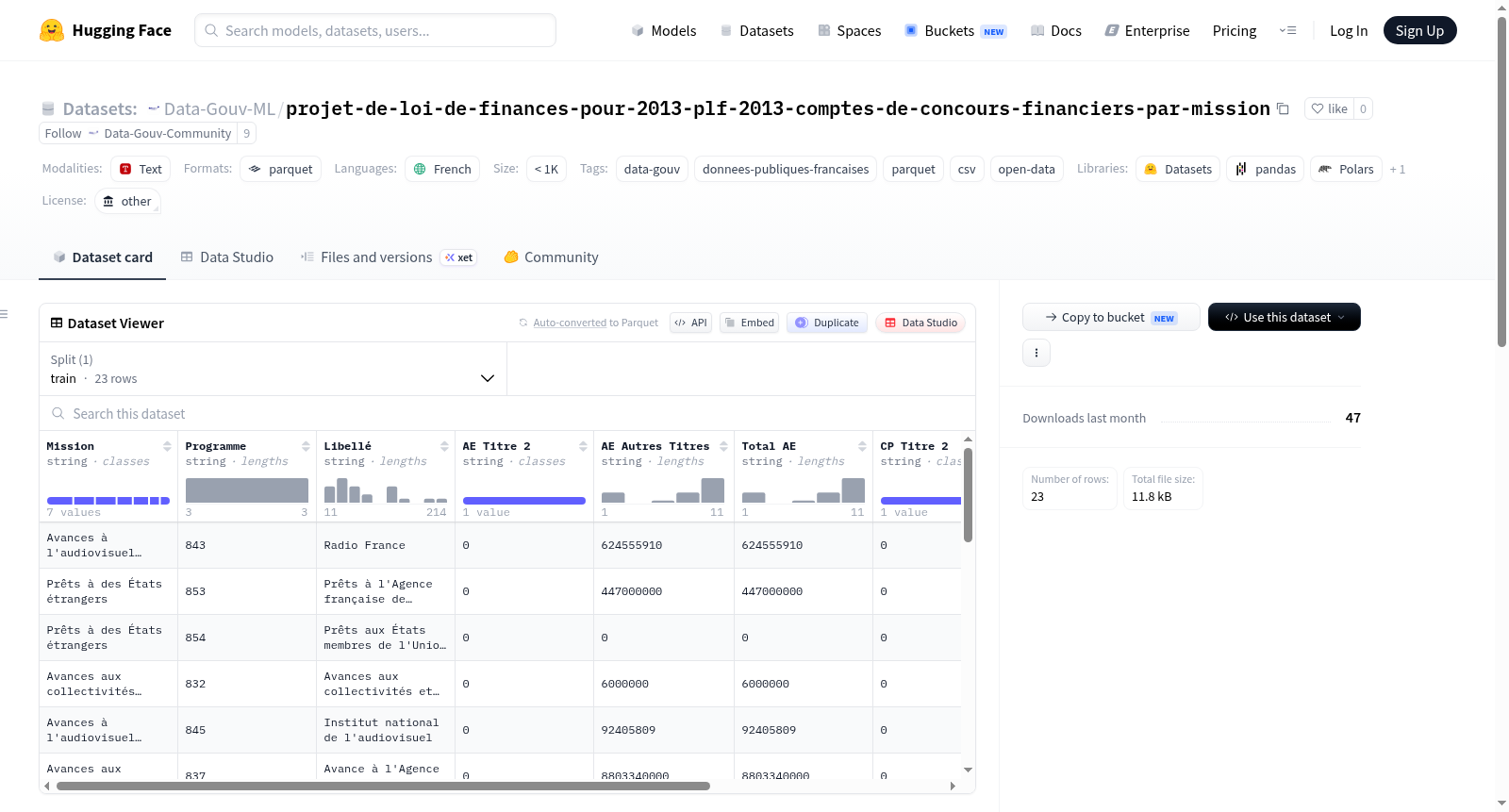
Task: Expand the +1 more libraries
Action: coord(1398,169)
